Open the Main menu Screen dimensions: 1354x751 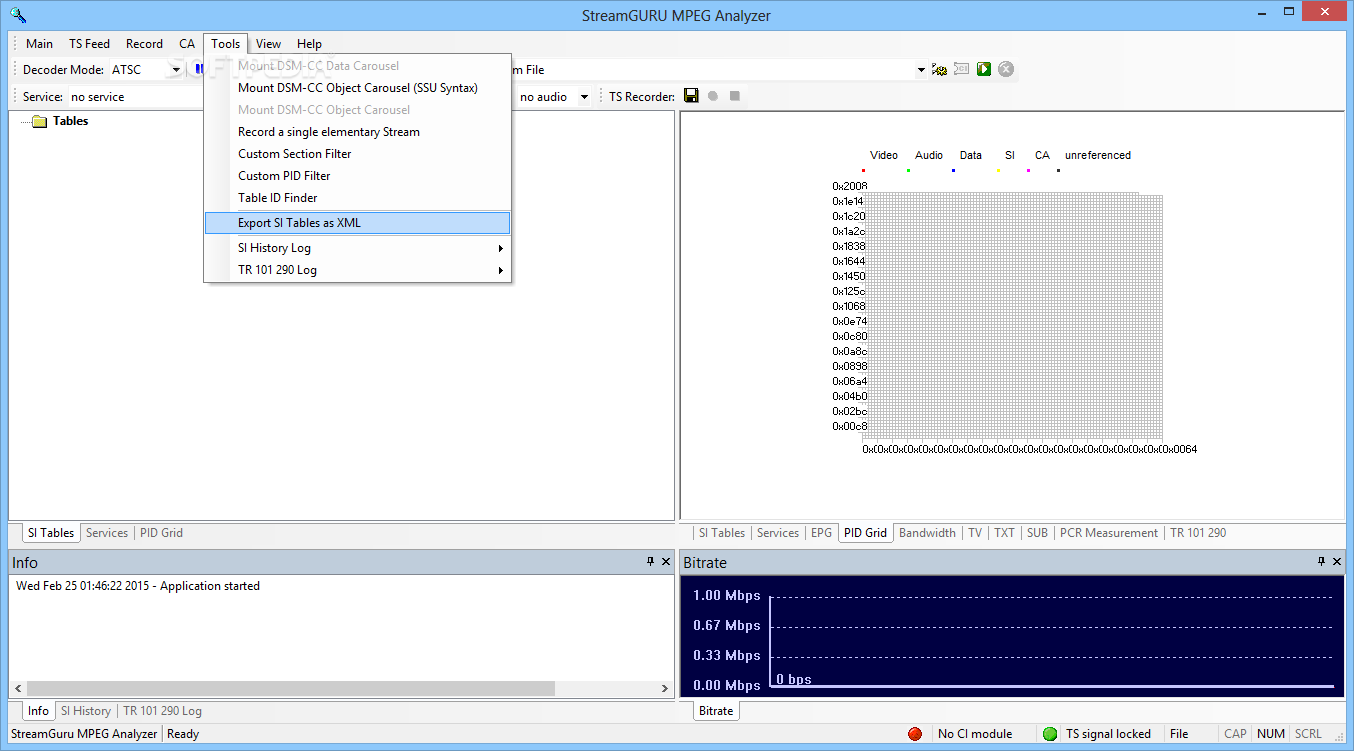pos(40,44)
